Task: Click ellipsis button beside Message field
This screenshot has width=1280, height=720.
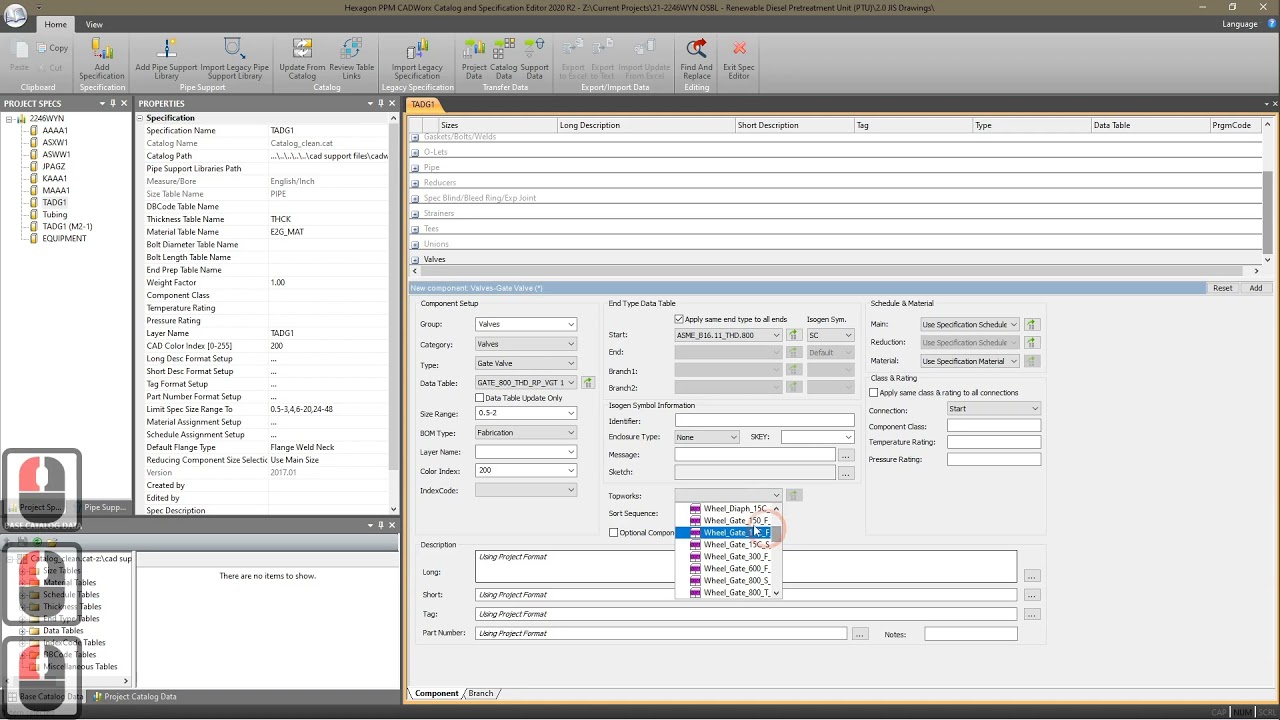Action: click(845, 455)
